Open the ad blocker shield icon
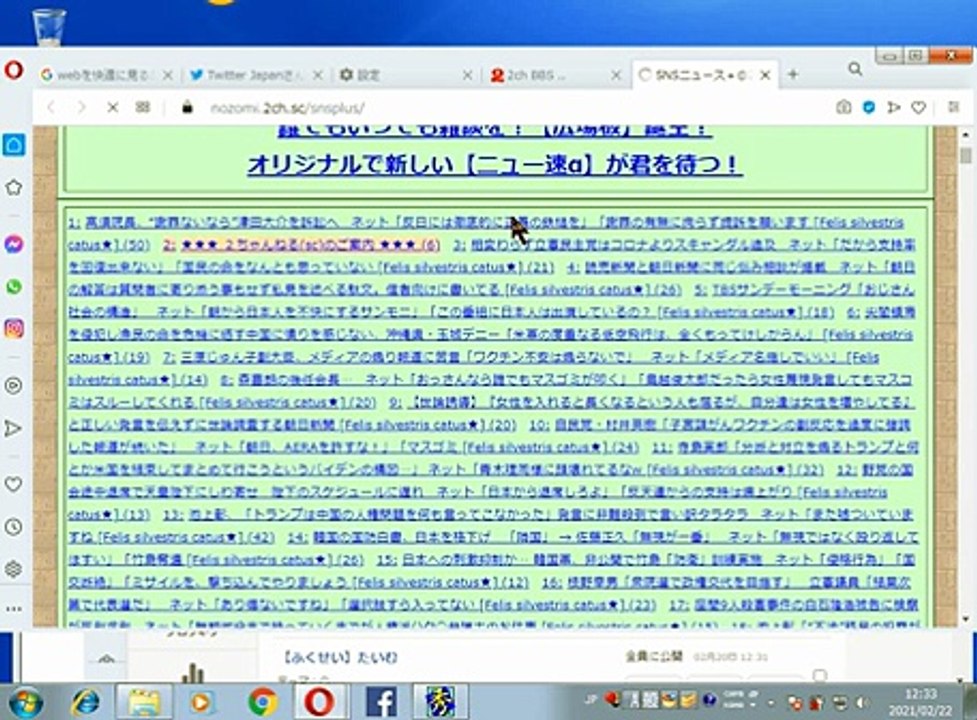The height and width of the screenshot is (720, 977). click(869, 108)
